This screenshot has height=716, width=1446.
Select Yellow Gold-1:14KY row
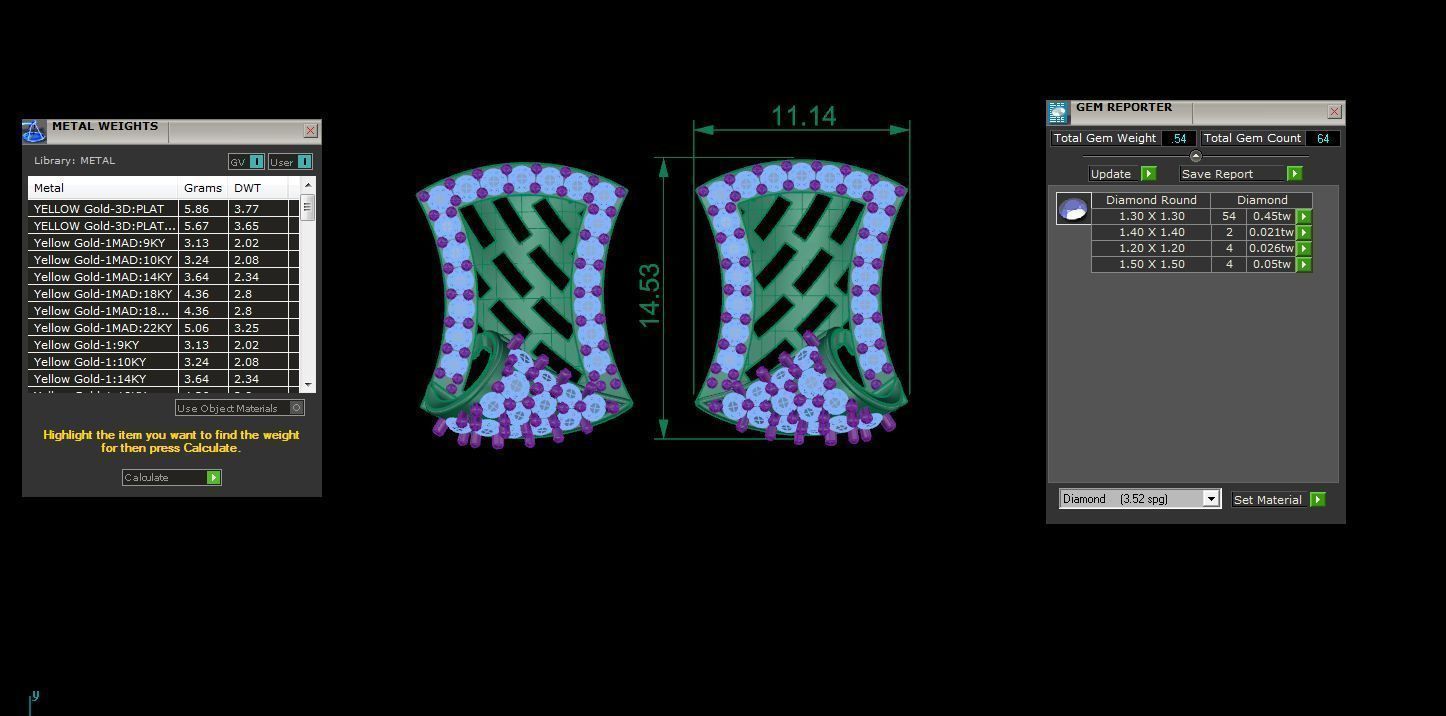(x=164, y=379)
